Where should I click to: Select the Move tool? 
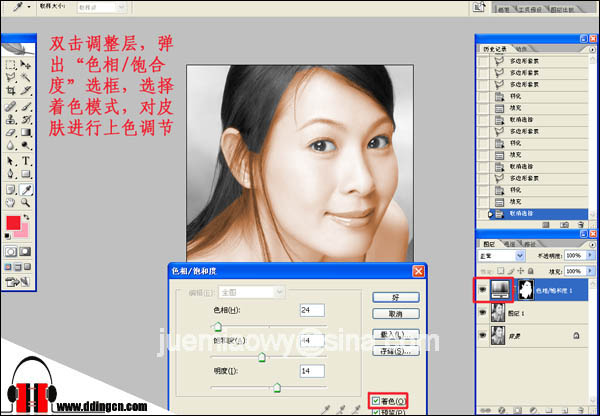coord(26,64)
